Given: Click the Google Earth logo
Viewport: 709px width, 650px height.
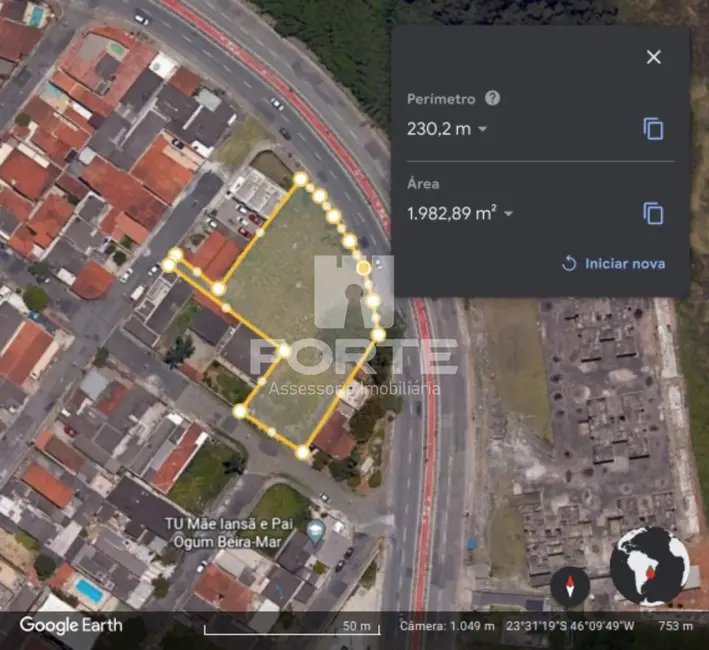Looking at the screenshot, I should pyautogui.click(x=71, y=625).
